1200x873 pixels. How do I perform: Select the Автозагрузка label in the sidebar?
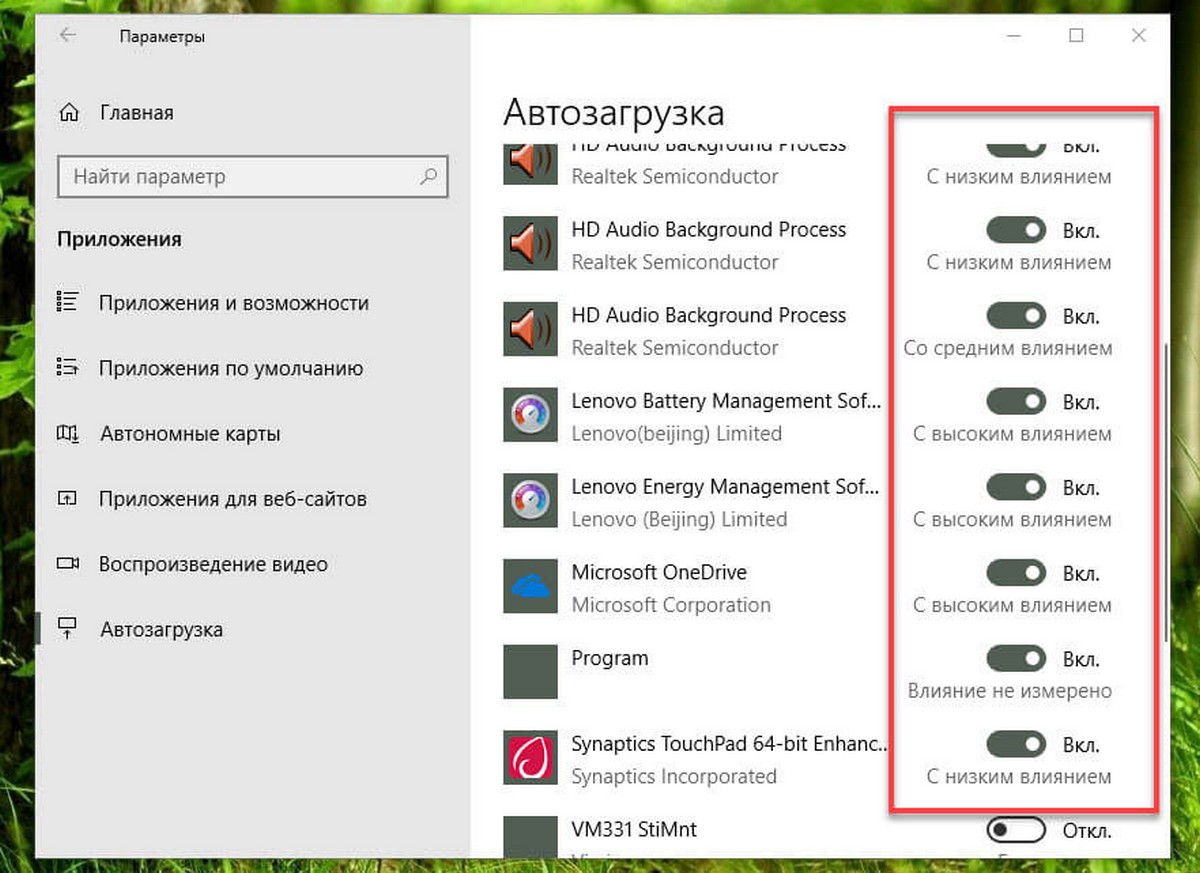(161, 630)
